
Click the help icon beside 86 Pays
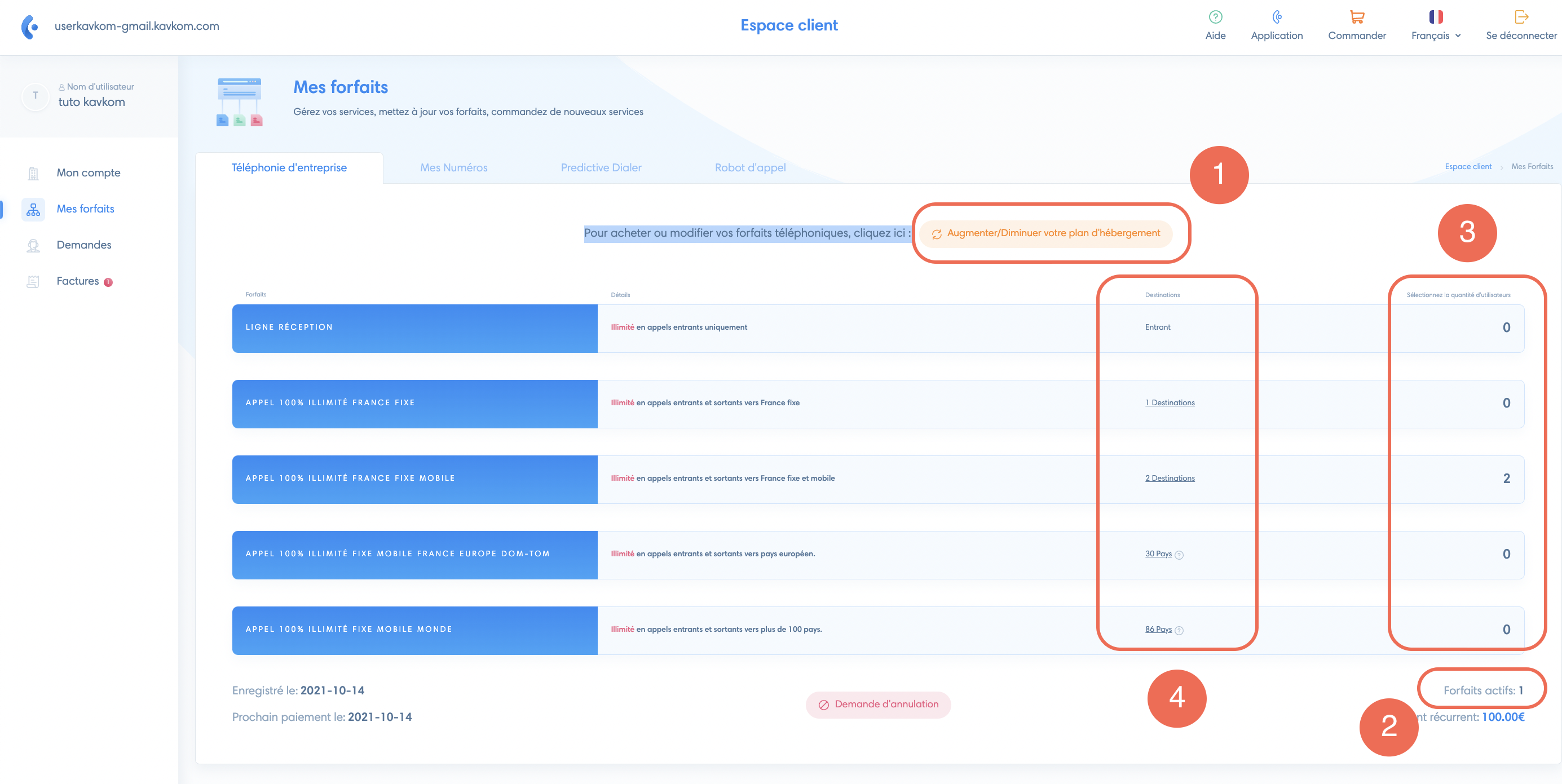(x=1179, y=631)
